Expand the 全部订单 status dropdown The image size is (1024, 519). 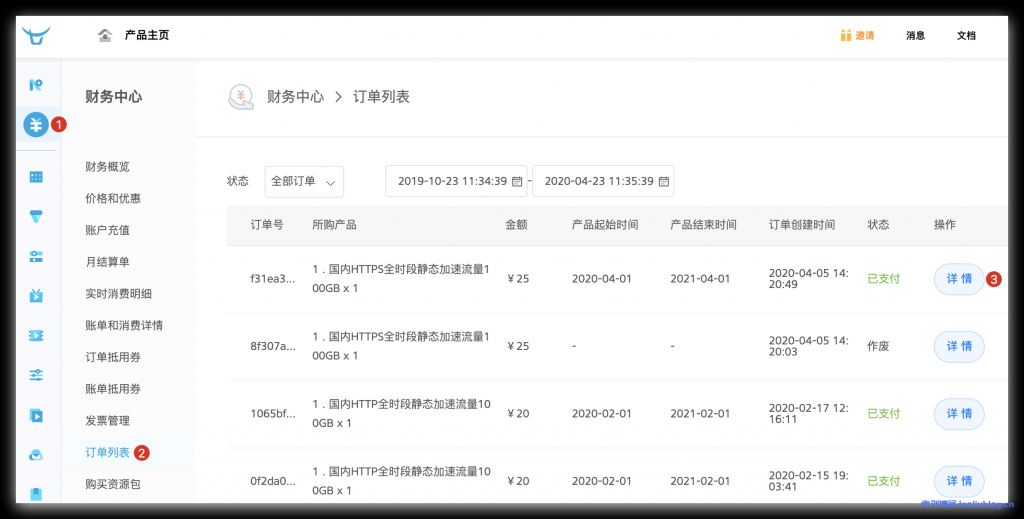[x=304, y=182]
